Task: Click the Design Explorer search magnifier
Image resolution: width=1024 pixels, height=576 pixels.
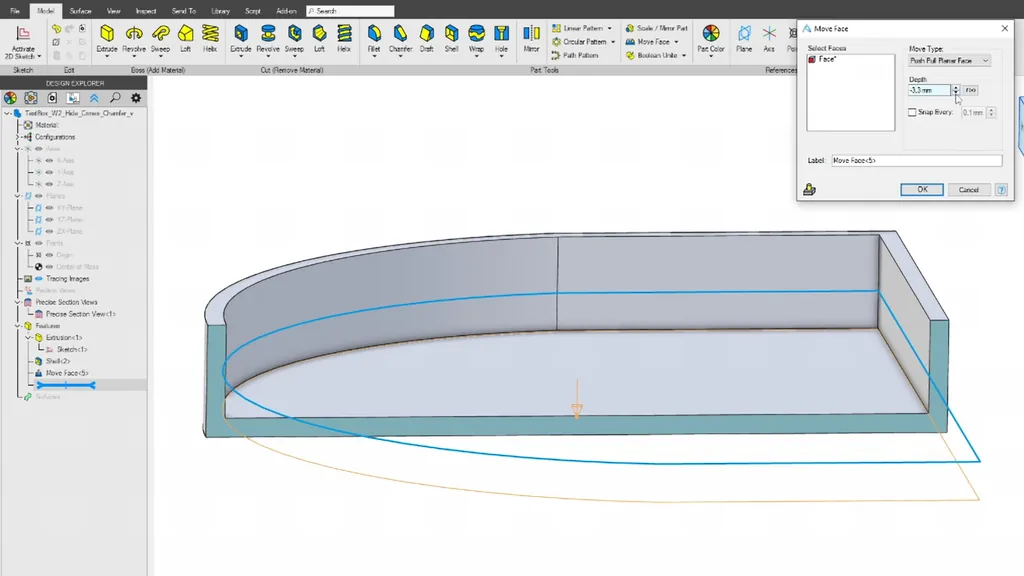Action: point(115,98)
